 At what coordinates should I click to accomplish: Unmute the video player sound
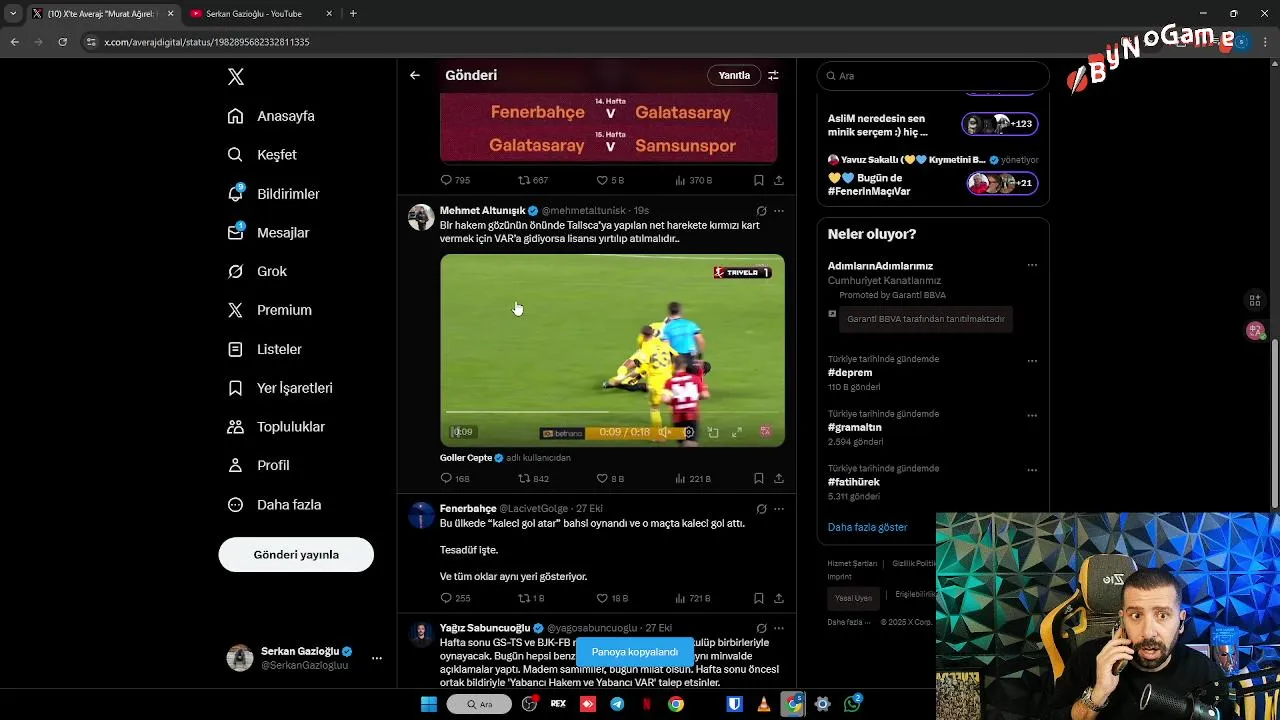tap(665, 432)
